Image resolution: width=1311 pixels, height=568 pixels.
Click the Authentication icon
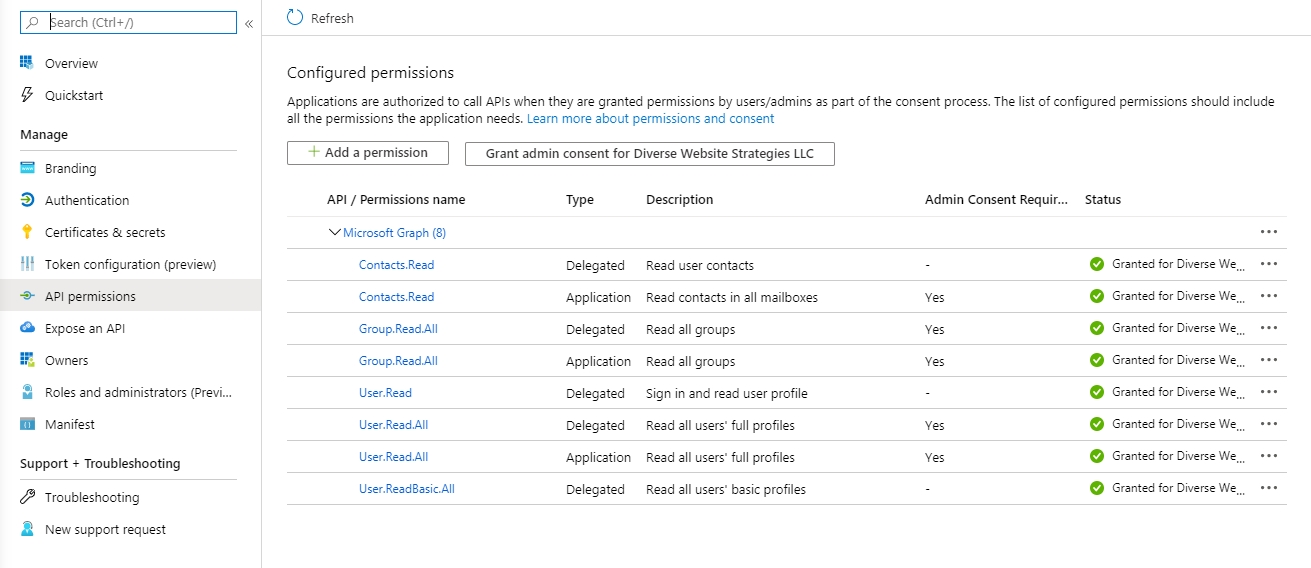[27, 200]
